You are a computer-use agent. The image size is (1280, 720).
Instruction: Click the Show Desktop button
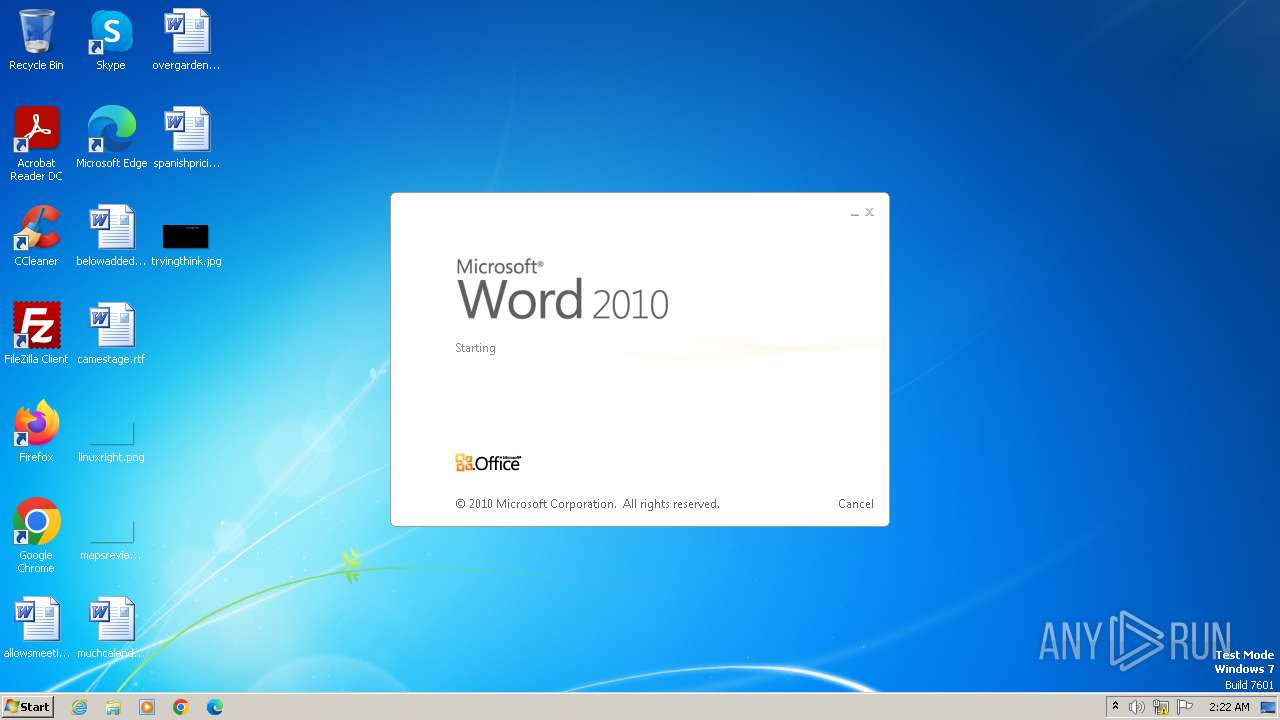coord(1270,707)
